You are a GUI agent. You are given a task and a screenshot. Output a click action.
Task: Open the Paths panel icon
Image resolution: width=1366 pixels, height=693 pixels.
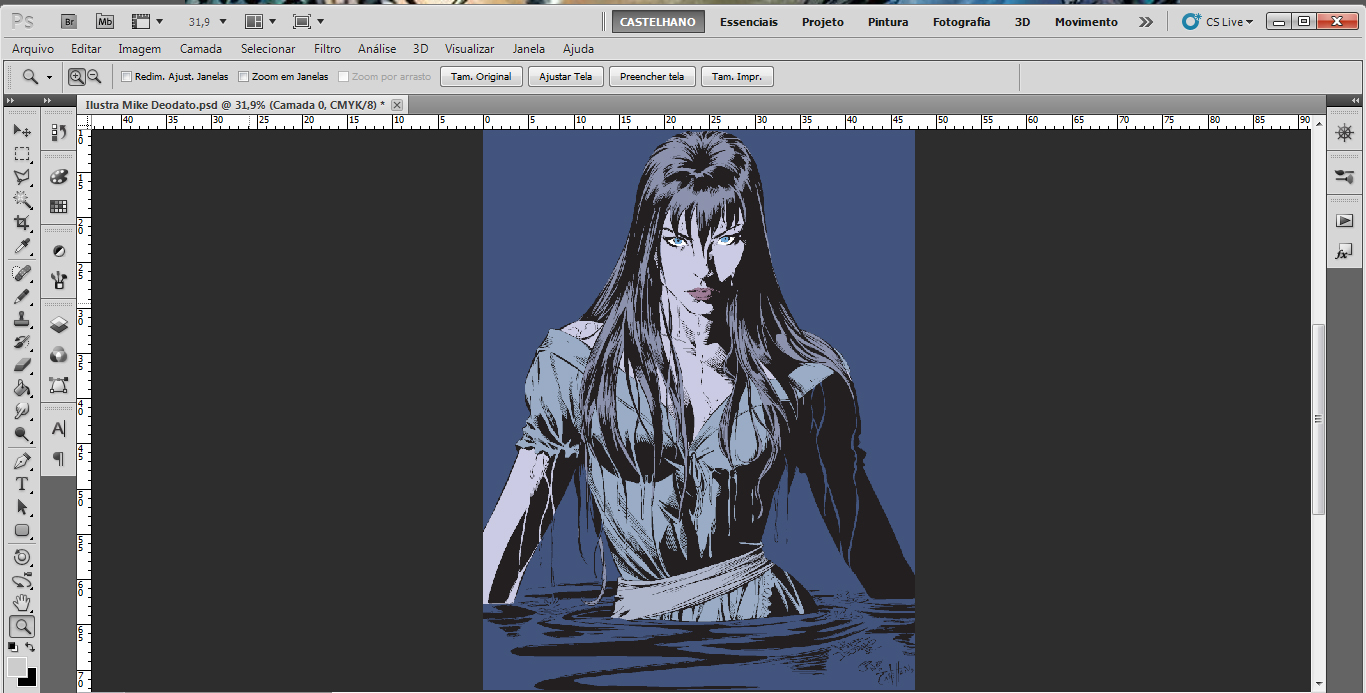tap(58, 384)
